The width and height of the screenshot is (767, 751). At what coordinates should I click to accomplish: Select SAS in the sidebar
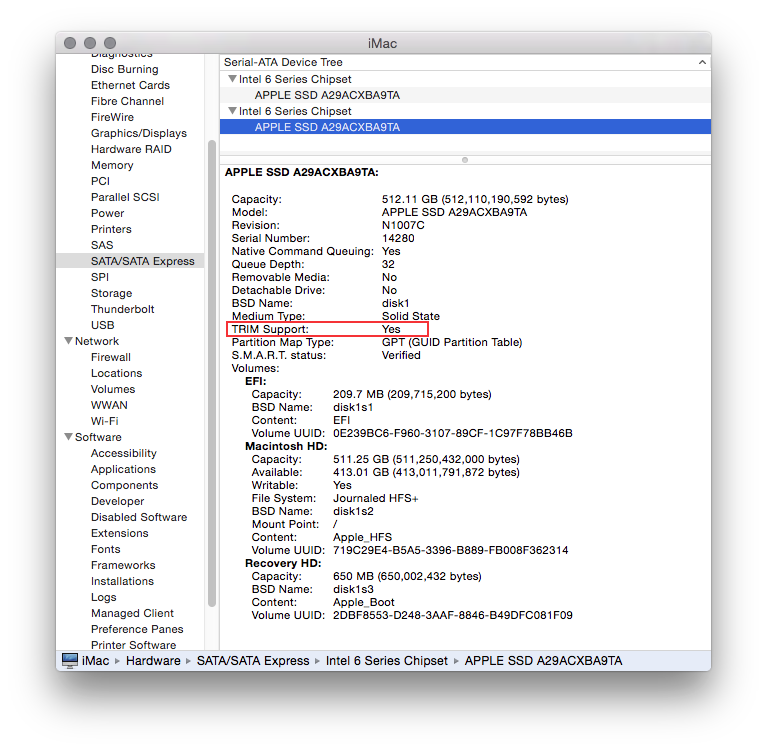click(x=102, y=245)
